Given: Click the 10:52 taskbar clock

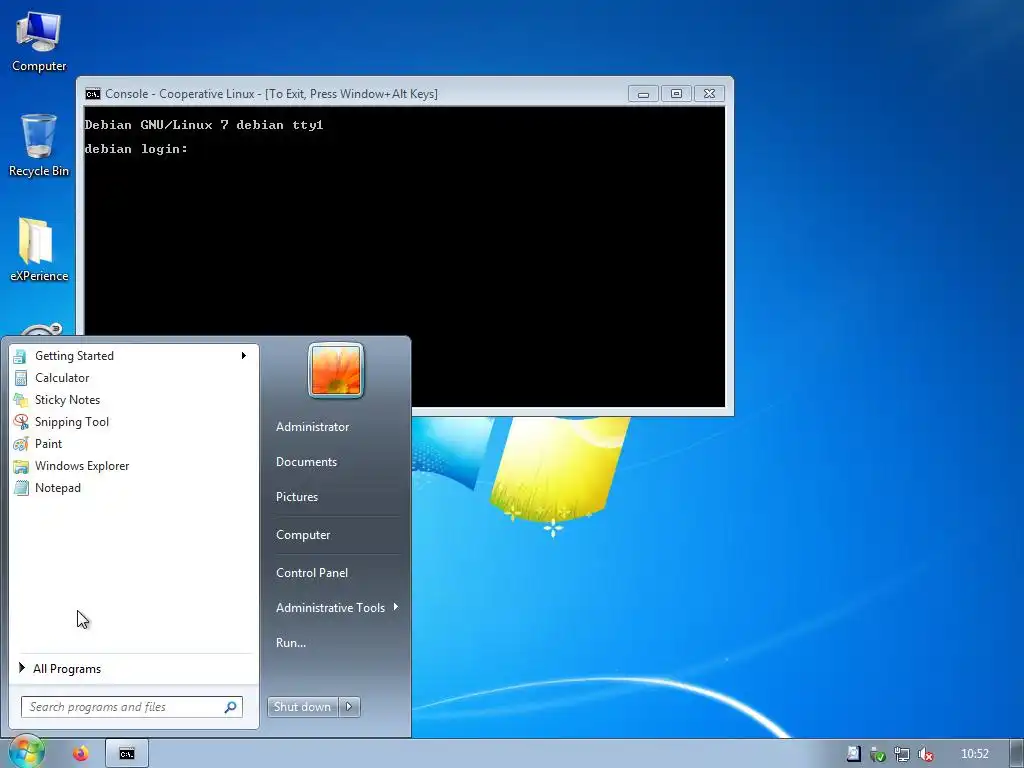Looking at the screenshot, I should click(x=974, y=754).
